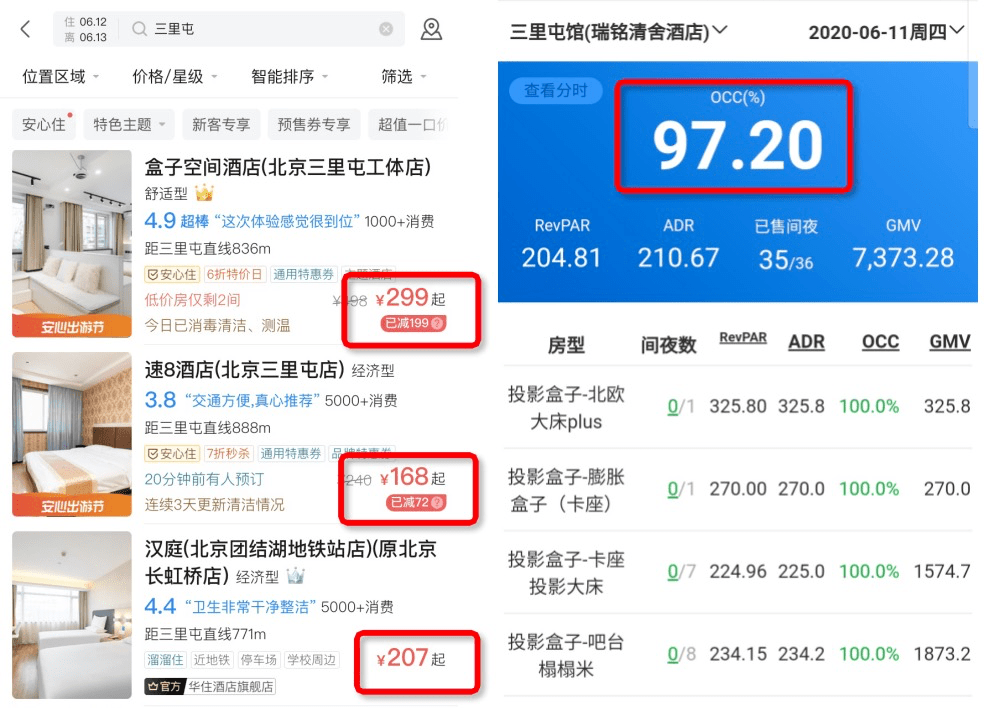Open the map location pin icon
984x708 pixels.
431,29
